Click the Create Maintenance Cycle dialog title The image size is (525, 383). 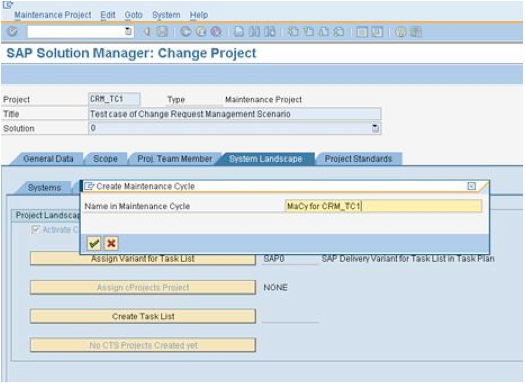pos(146,186)
